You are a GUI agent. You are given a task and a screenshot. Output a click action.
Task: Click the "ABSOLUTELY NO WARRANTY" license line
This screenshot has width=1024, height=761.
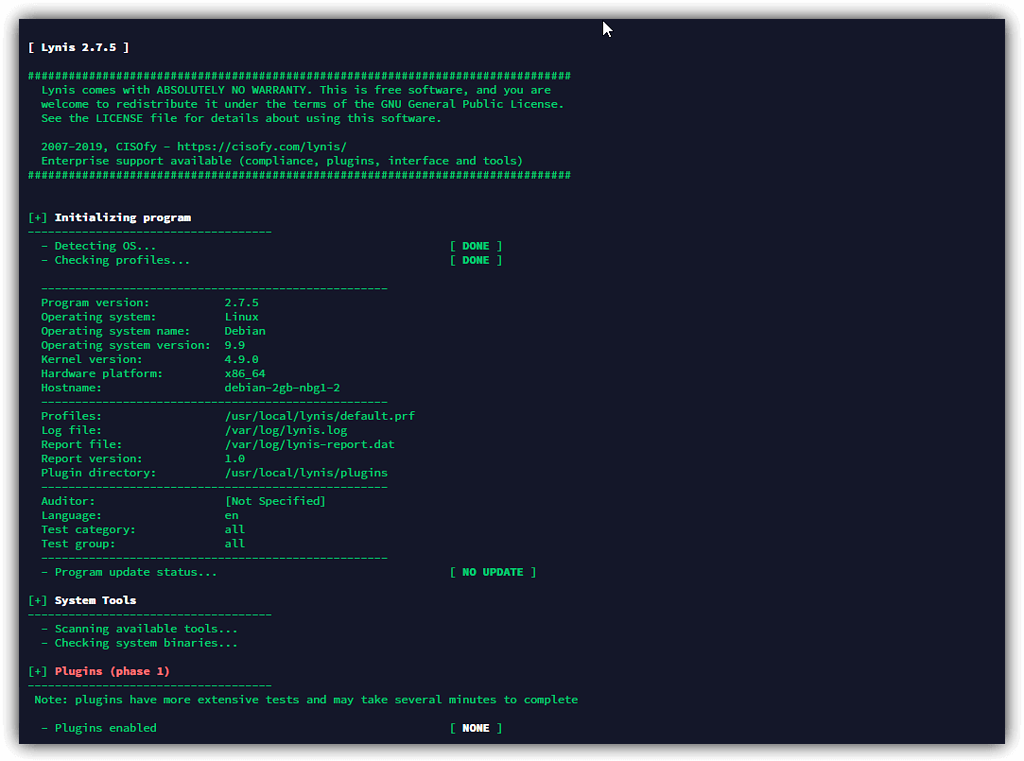click(296, 89)
